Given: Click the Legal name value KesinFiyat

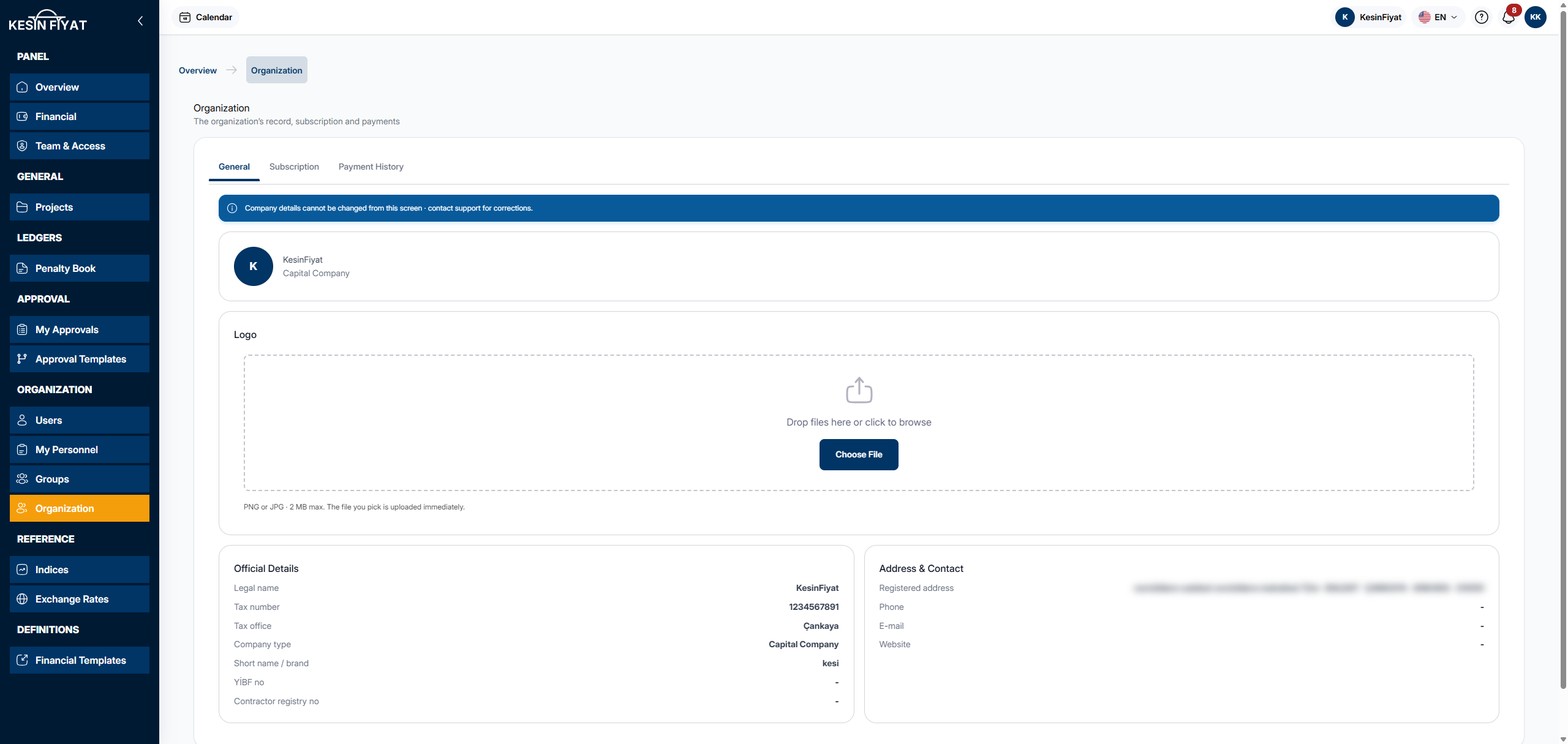Looking at the screenshot, I should [x=817, y=588].
